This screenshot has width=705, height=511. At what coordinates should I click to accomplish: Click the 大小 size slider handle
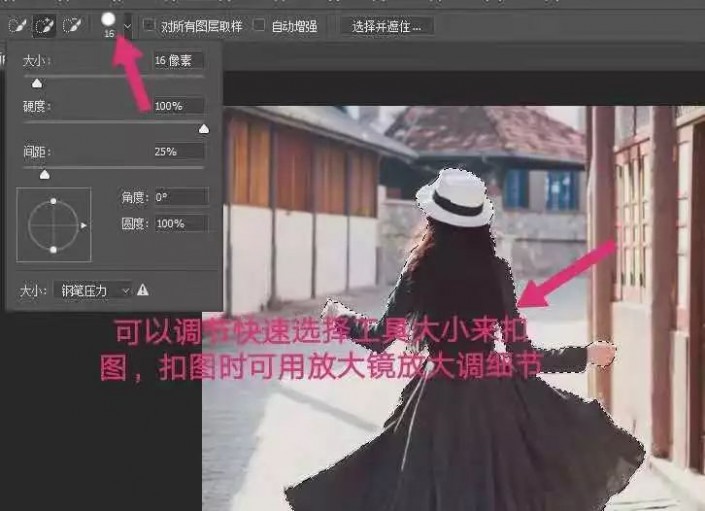coord(37,83)
